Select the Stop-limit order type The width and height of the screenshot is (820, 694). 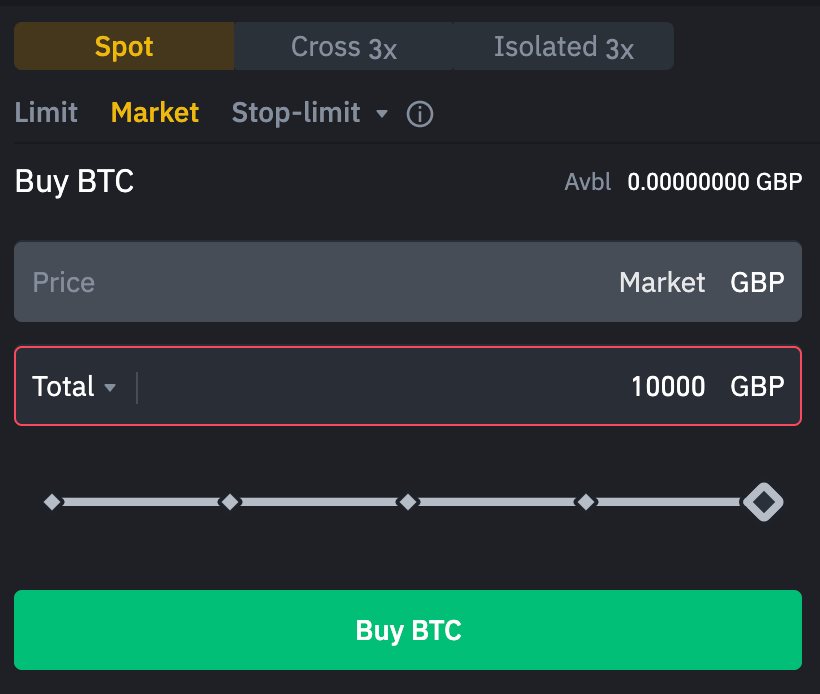[295, 113]
